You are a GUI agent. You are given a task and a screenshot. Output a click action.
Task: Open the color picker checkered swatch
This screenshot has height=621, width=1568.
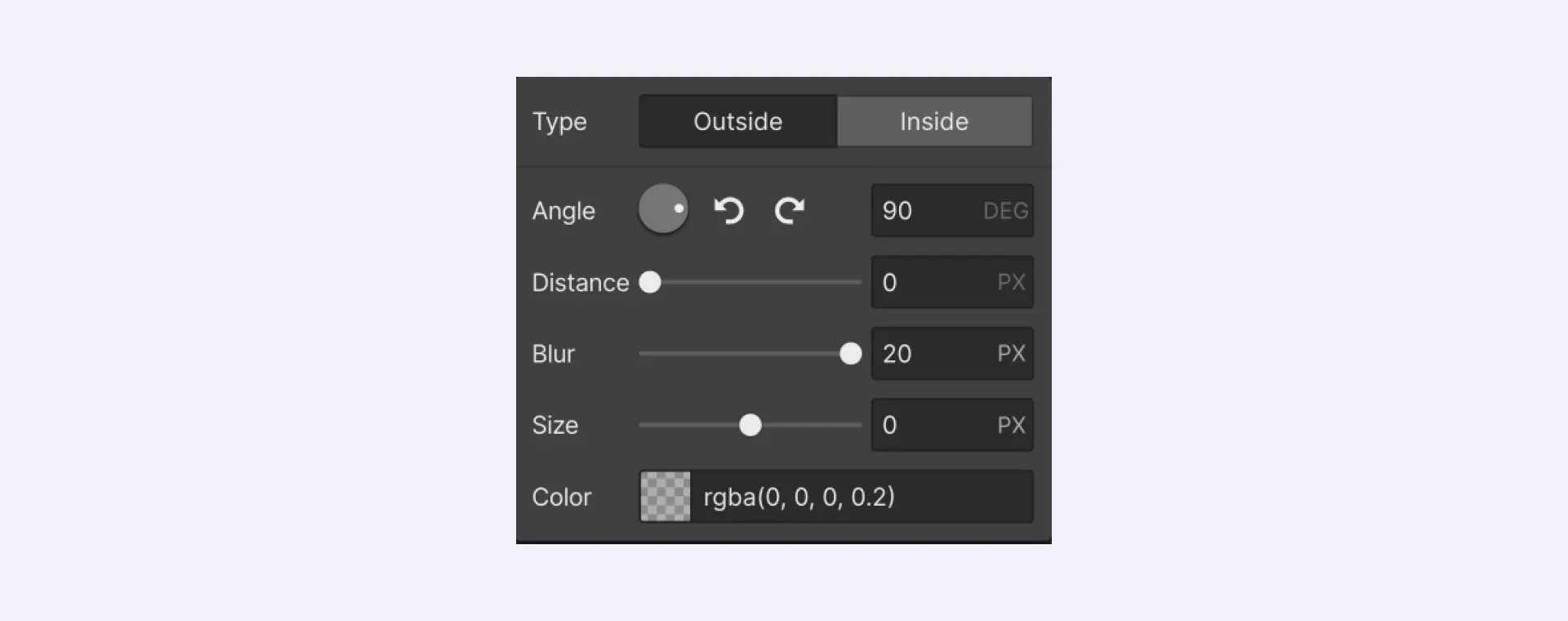click(x=665, y=497)
